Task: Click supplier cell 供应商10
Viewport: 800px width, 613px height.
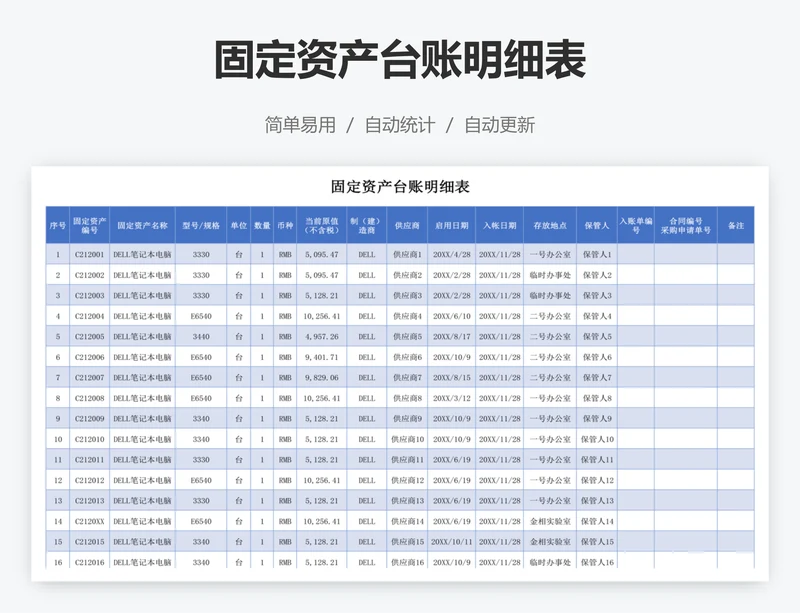Action: pos(407,439)
